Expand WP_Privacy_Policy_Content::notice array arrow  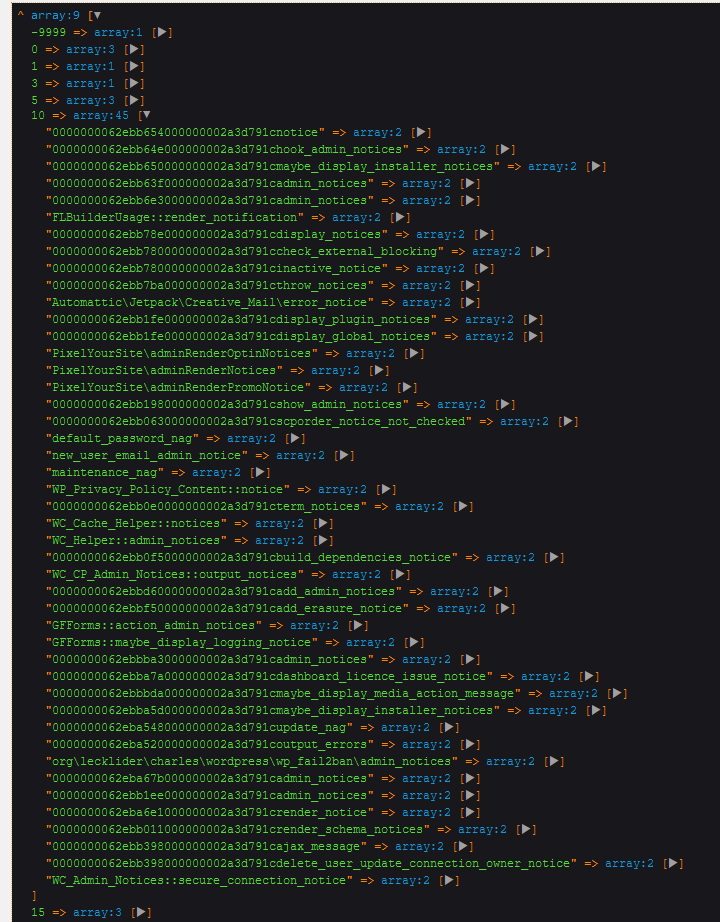coord(386,490)
